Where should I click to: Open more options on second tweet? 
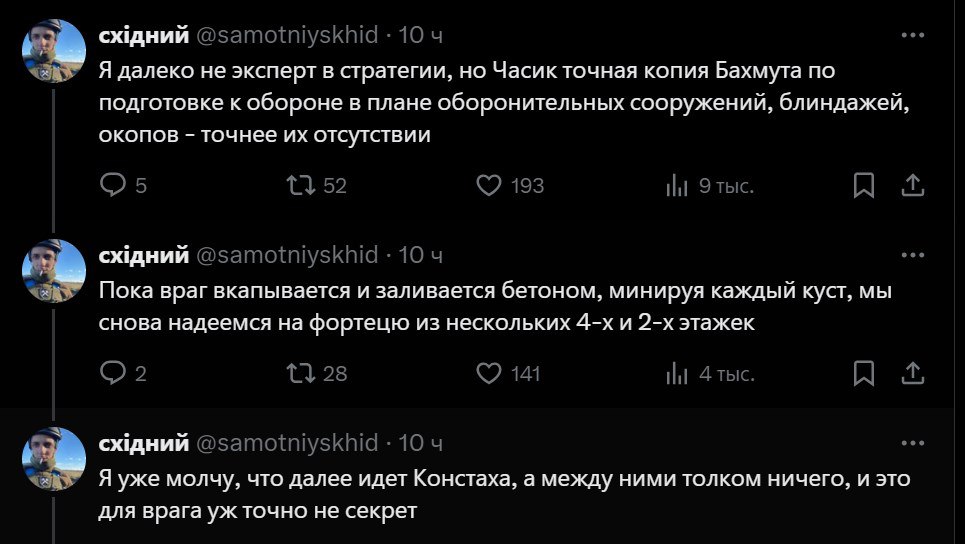[x=912, y=254]
